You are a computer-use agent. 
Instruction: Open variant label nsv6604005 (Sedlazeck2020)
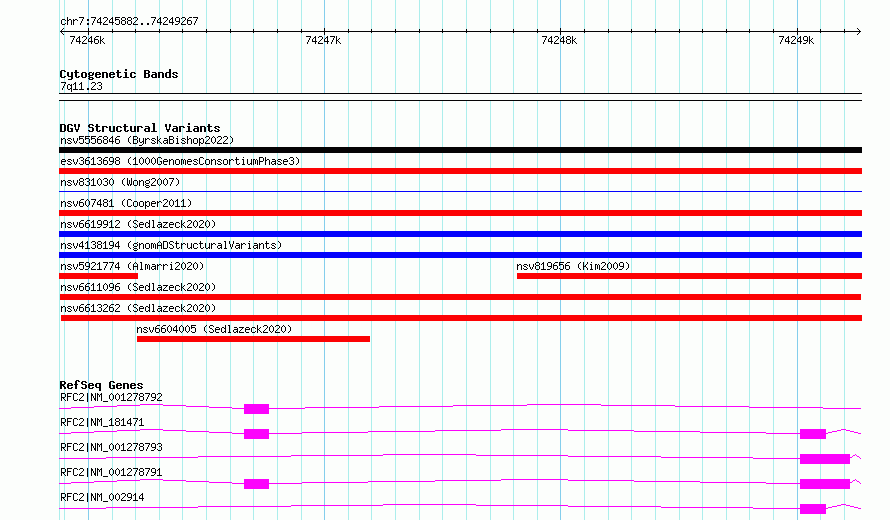(214, 329)
